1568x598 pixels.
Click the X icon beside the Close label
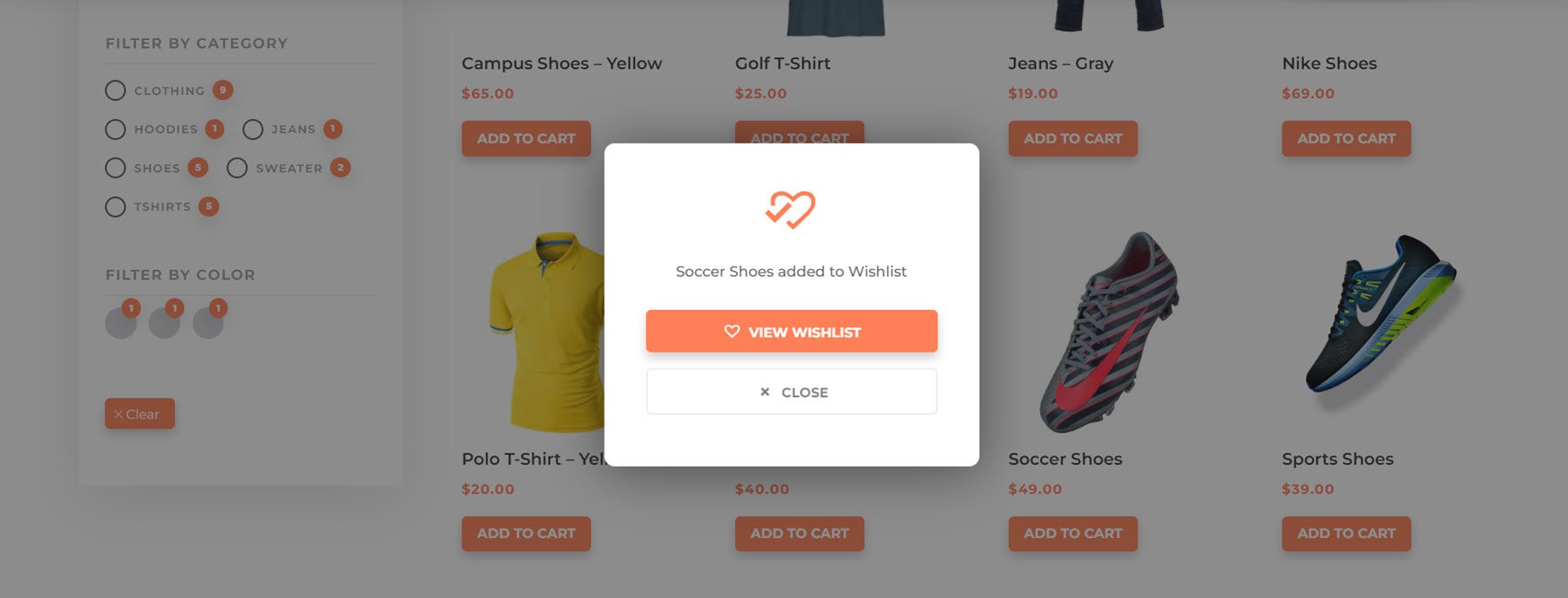click(765, 392)
